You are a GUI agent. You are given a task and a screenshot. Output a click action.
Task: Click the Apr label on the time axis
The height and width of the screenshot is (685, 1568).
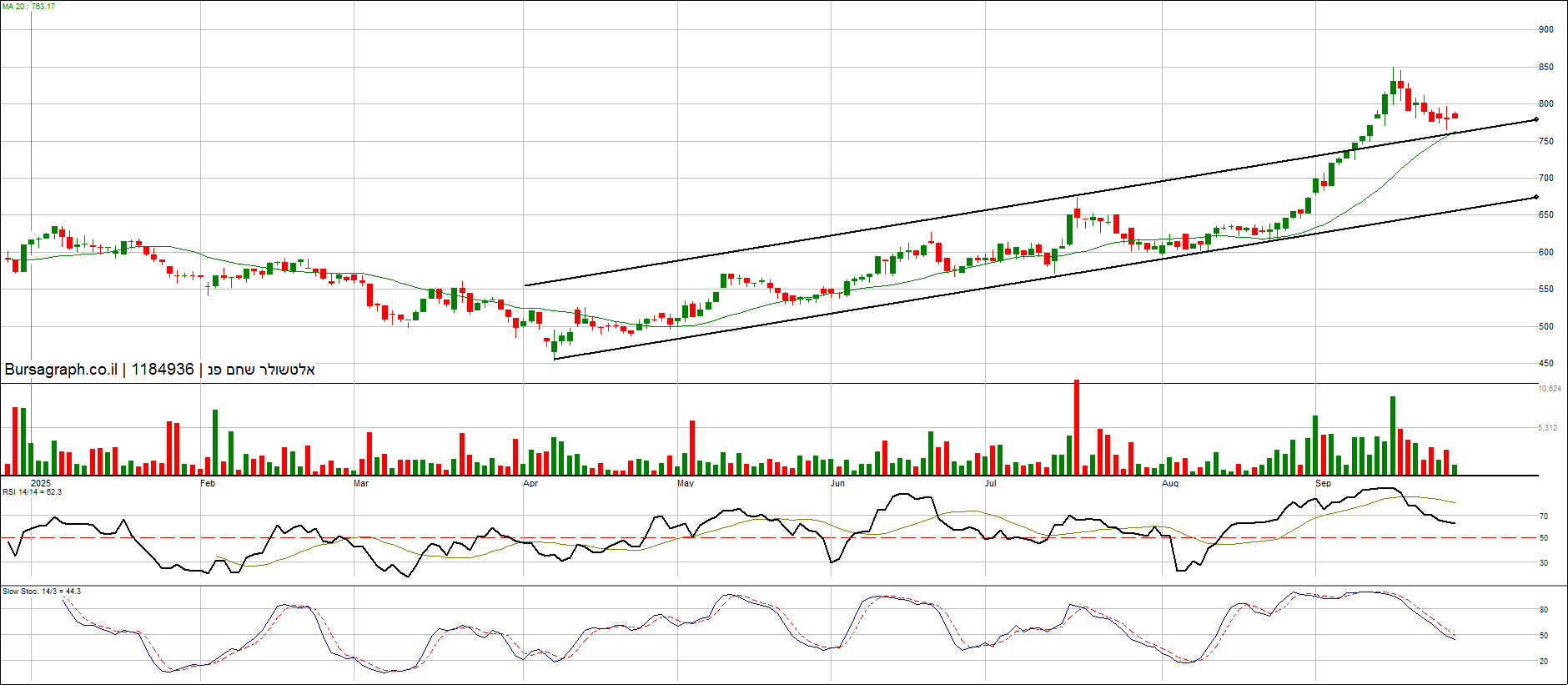point(530,484)
